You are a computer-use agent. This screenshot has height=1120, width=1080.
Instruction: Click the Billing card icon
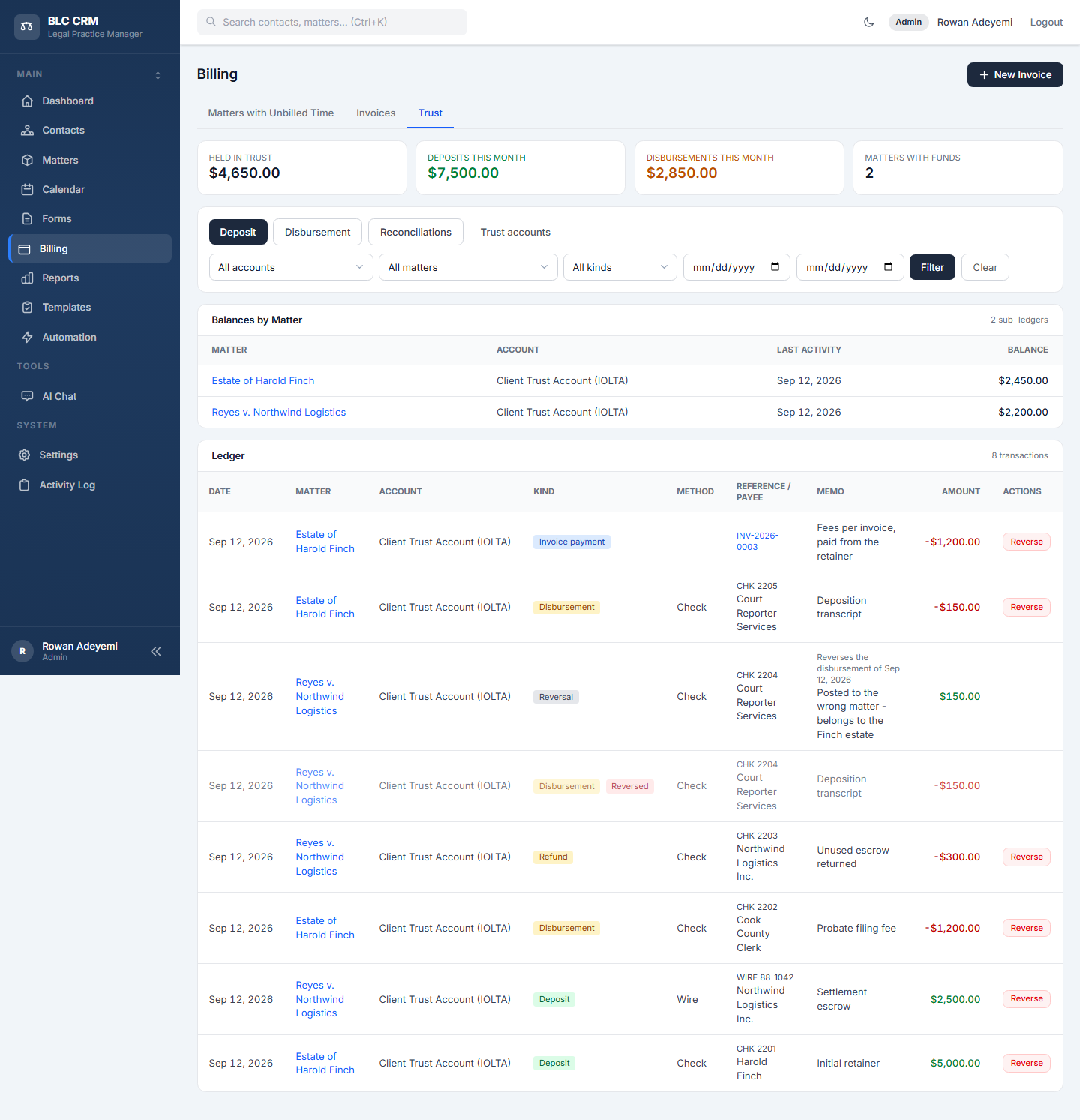point(25,249)
